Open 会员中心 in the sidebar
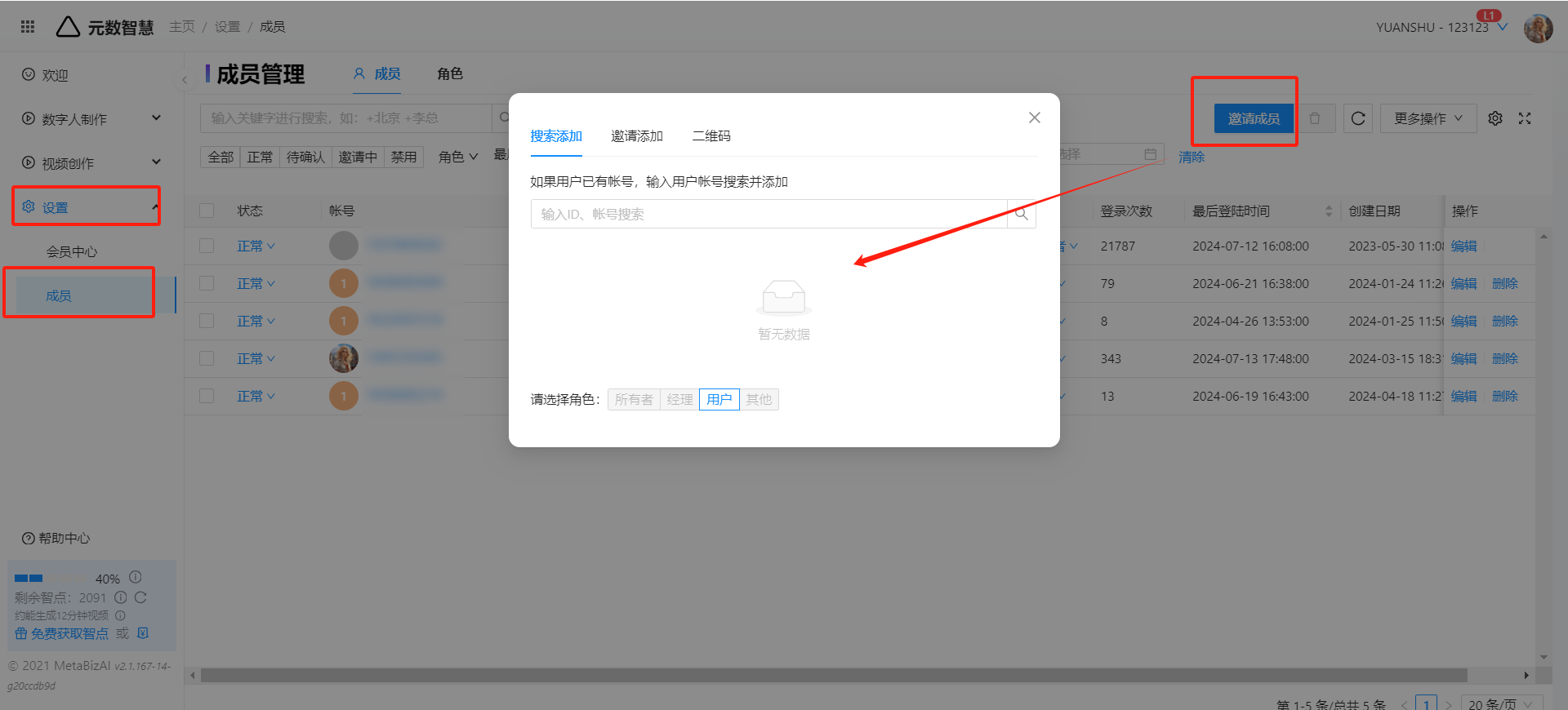This screenshot has height=710, width=1568. tap(72, 251)
